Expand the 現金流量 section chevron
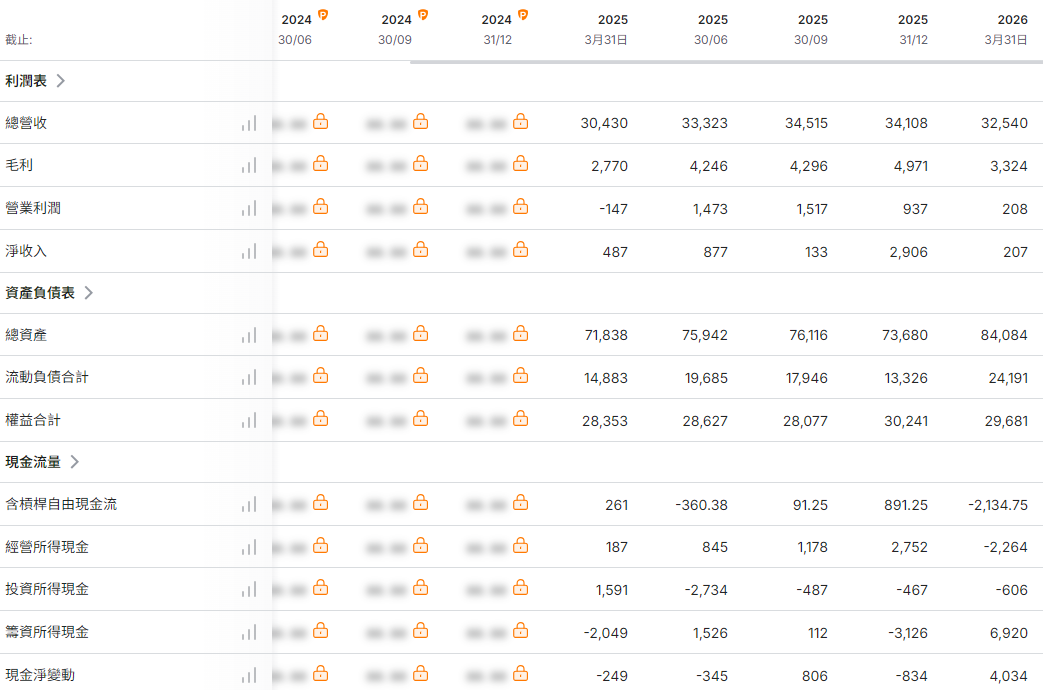The height and width of the screenshot is (690, 1043). tap(74, 462)
